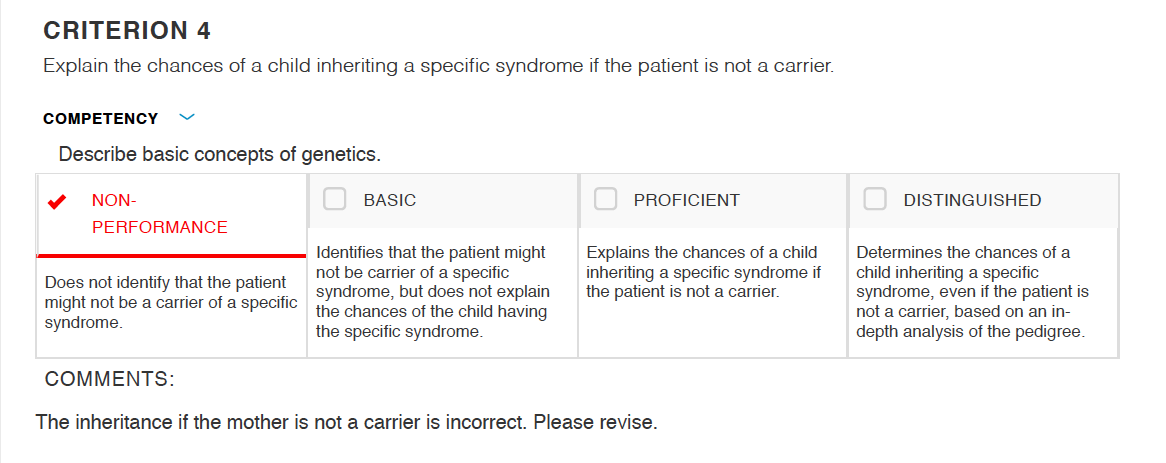Select the DISTINGUISHED column heading
The width and height of the screenshot is (1166, 463).
(x=972, y=200)
